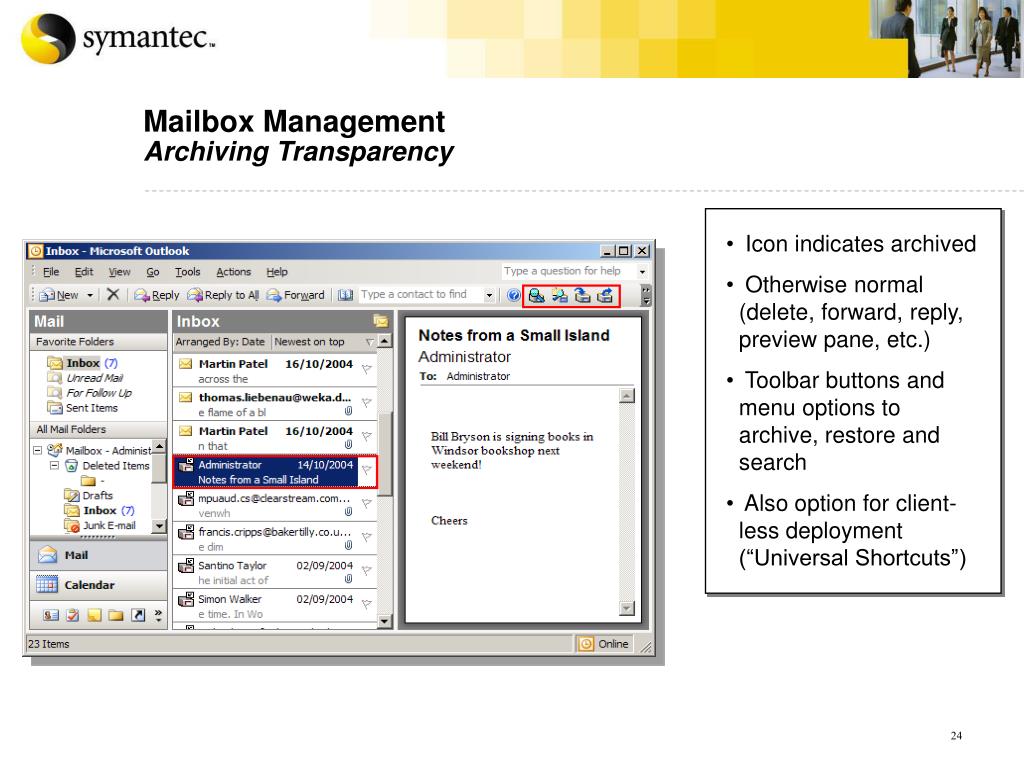This screenshot has height=768, width=1024.
Task: Click the Online status icon in status bar
Action: pos(586,644)
